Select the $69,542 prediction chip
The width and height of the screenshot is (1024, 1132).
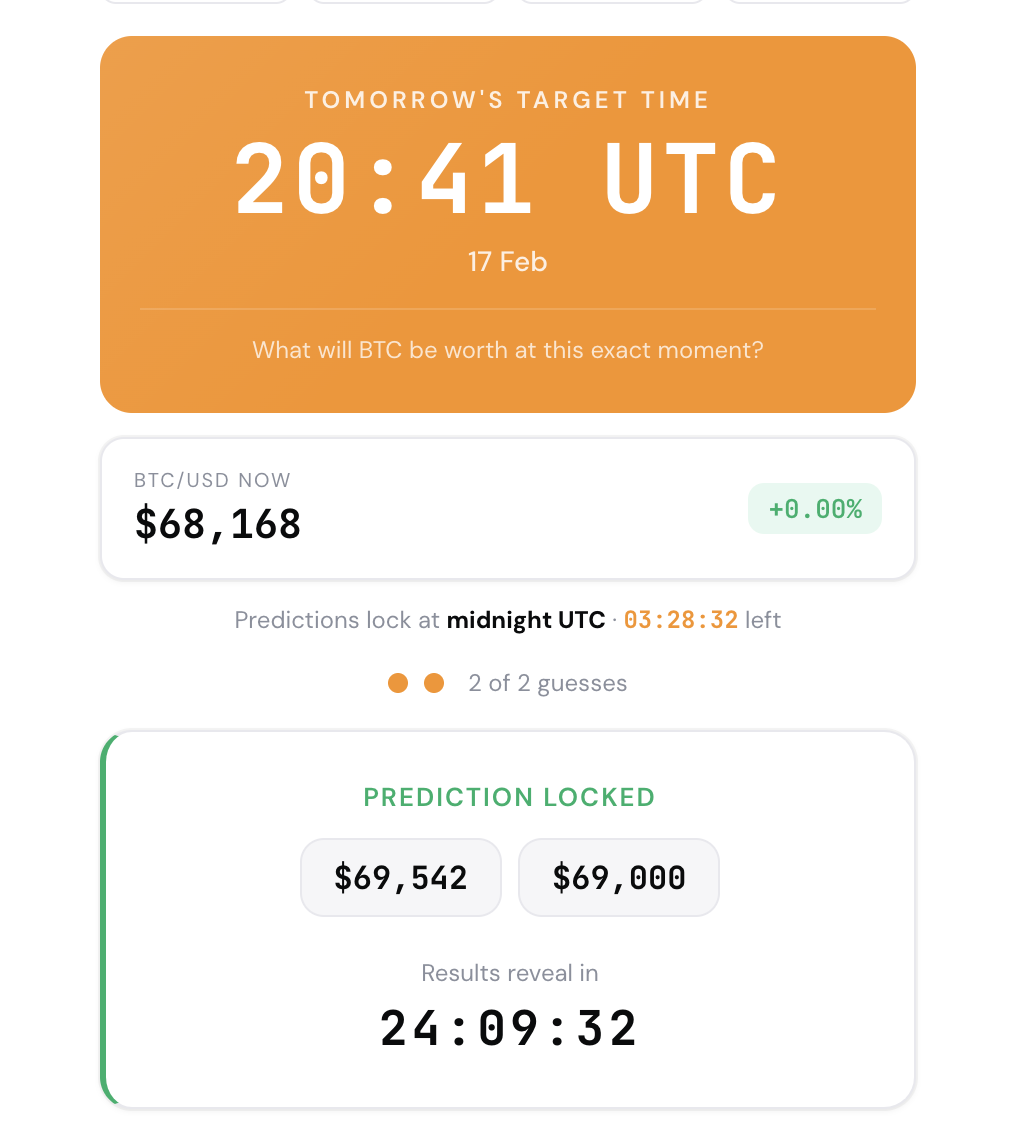pos(400,877)
